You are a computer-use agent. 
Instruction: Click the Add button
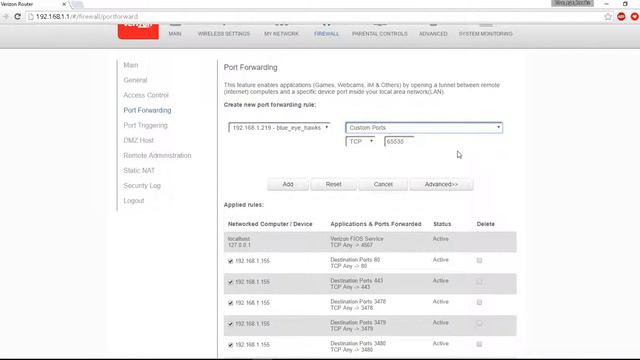pos(288,184)
